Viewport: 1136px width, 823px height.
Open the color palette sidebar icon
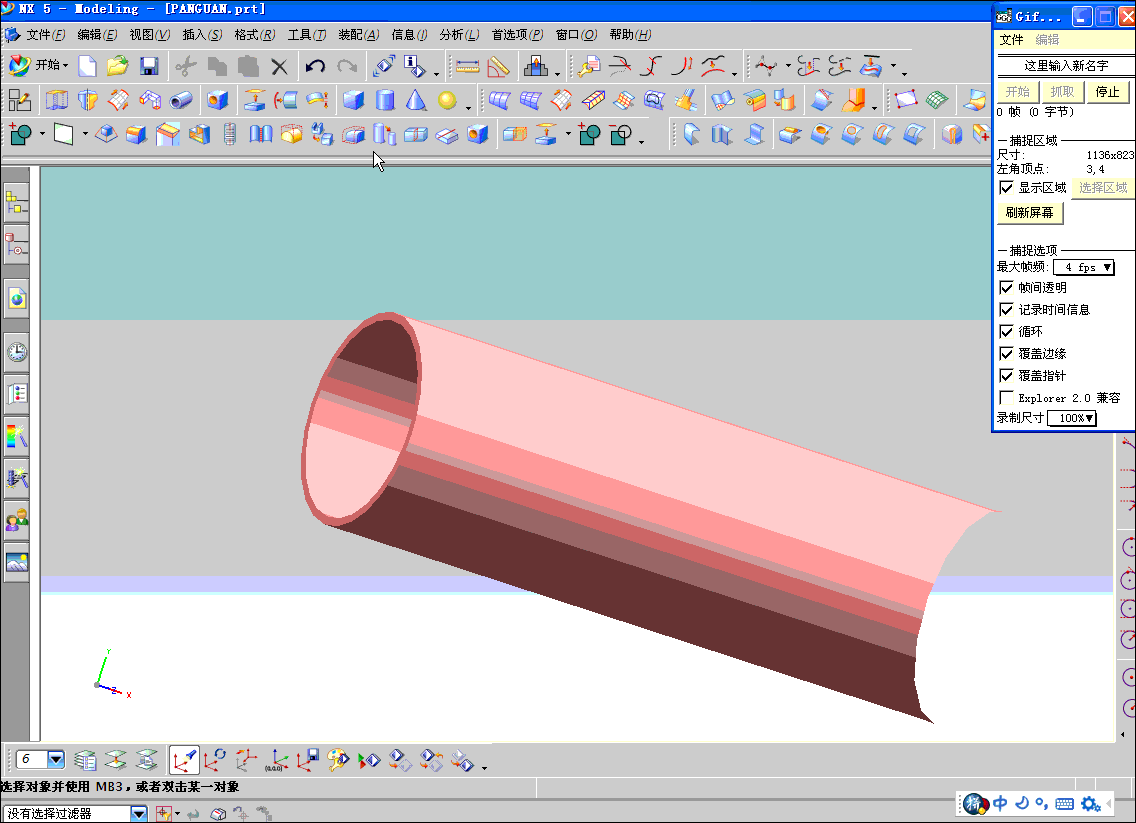[x=16, y=436]
